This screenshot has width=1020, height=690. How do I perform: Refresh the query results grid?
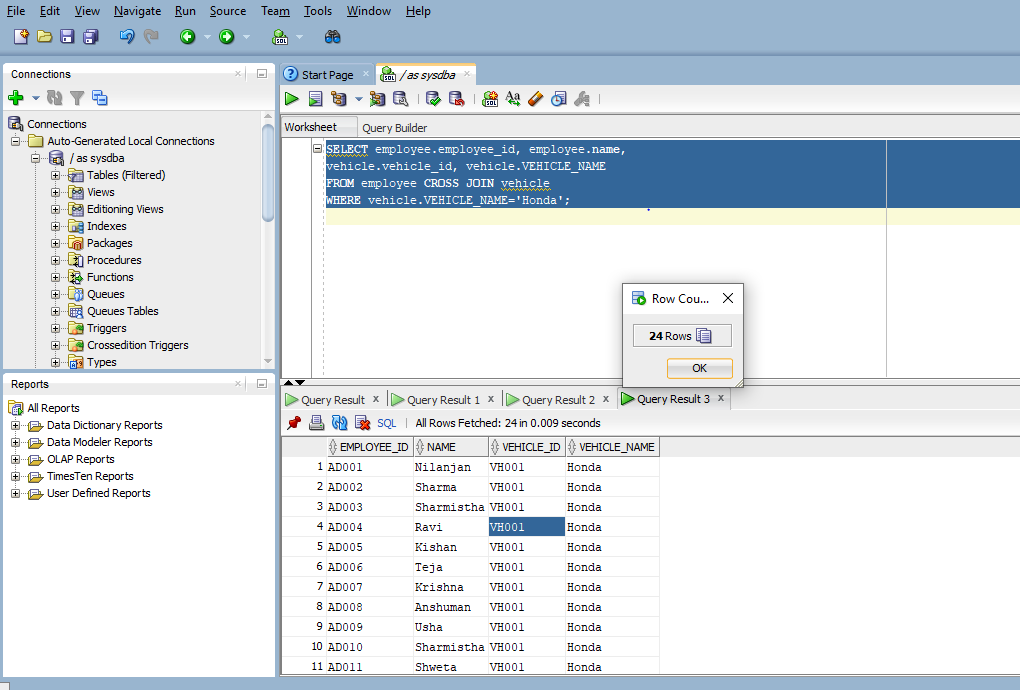[x=339, y=423]
